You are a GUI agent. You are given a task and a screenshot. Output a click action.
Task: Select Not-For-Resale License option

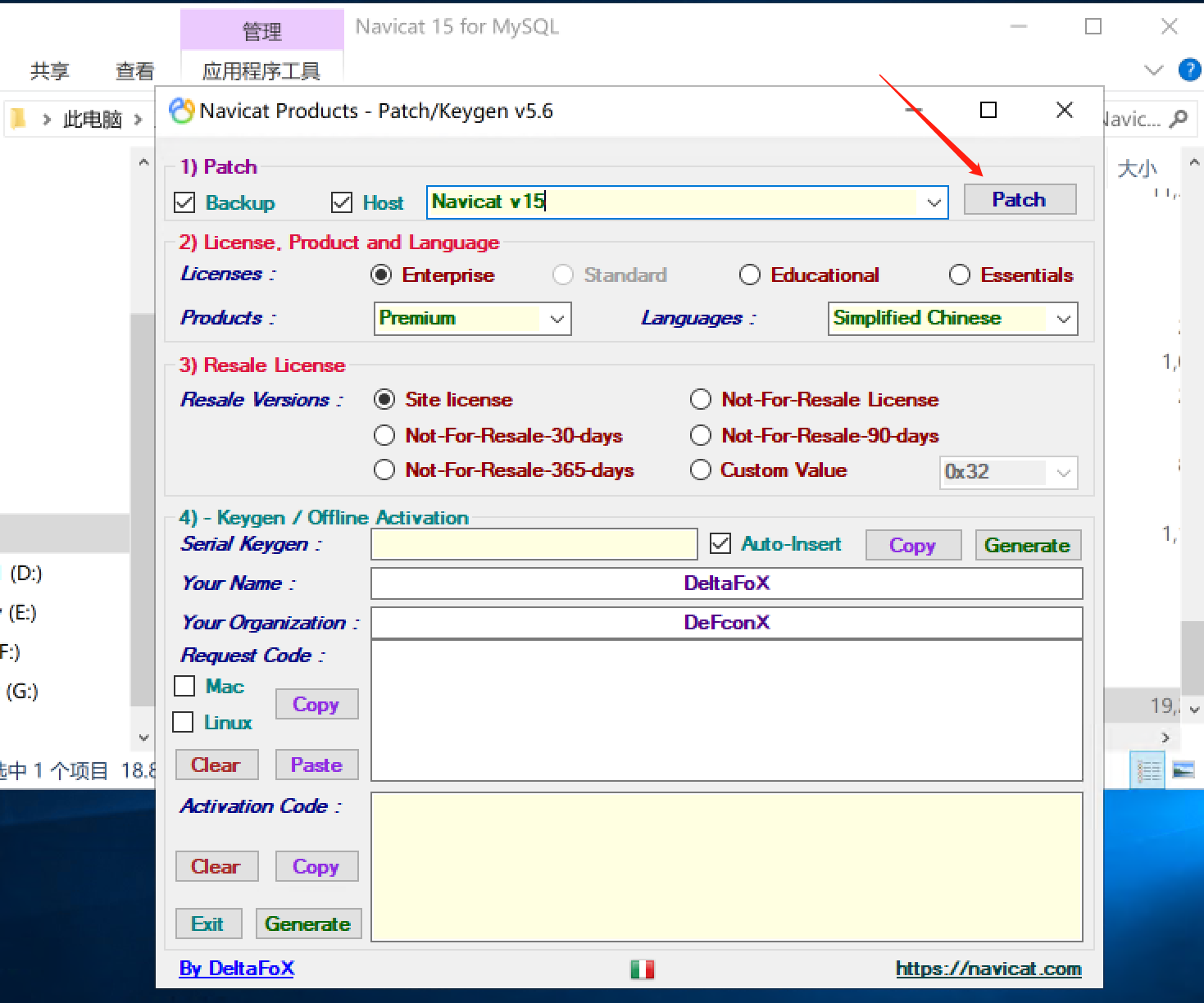pyautogui.click(x=701, y=399)
